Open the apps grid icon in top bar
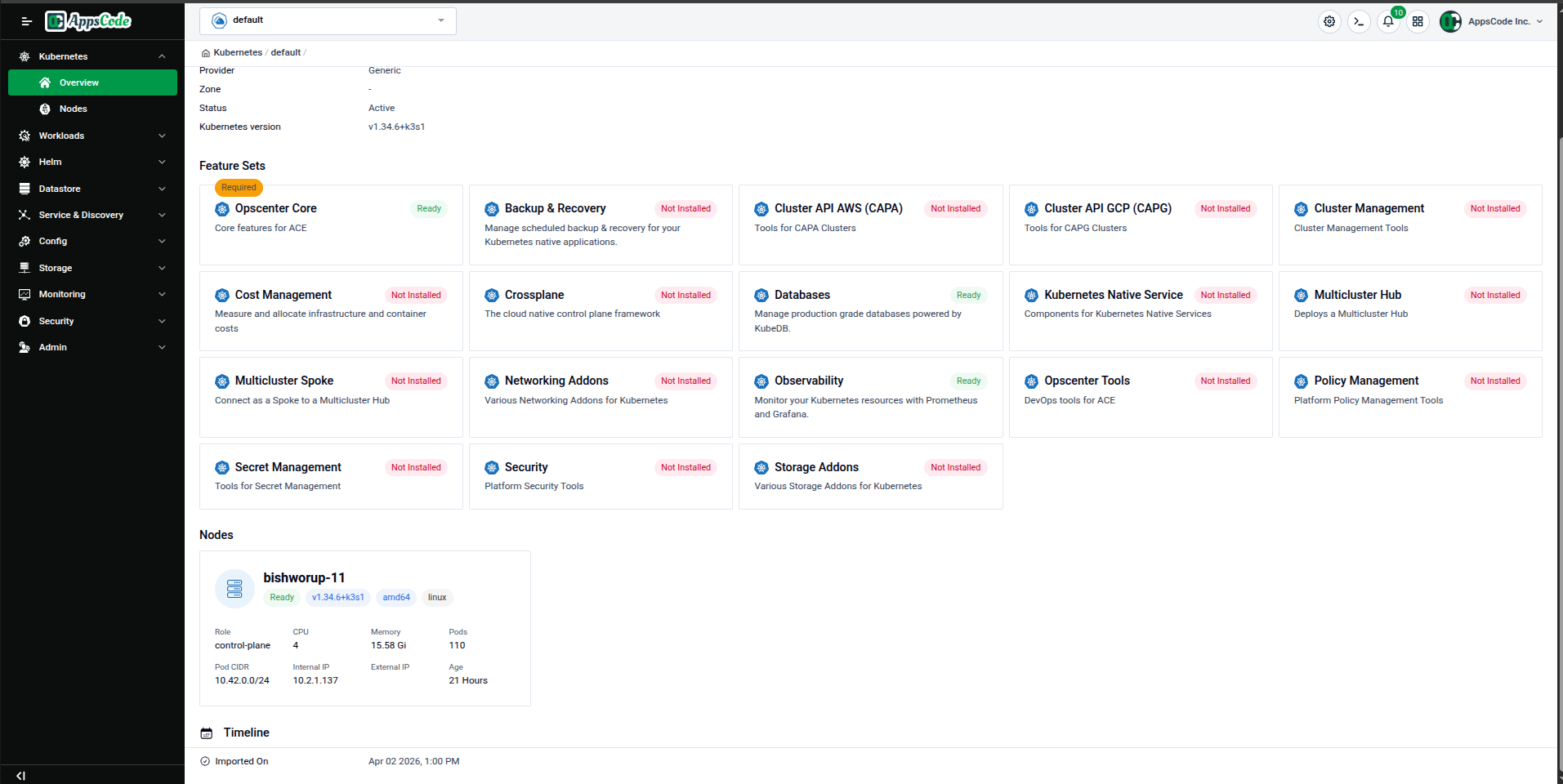 1418,21
